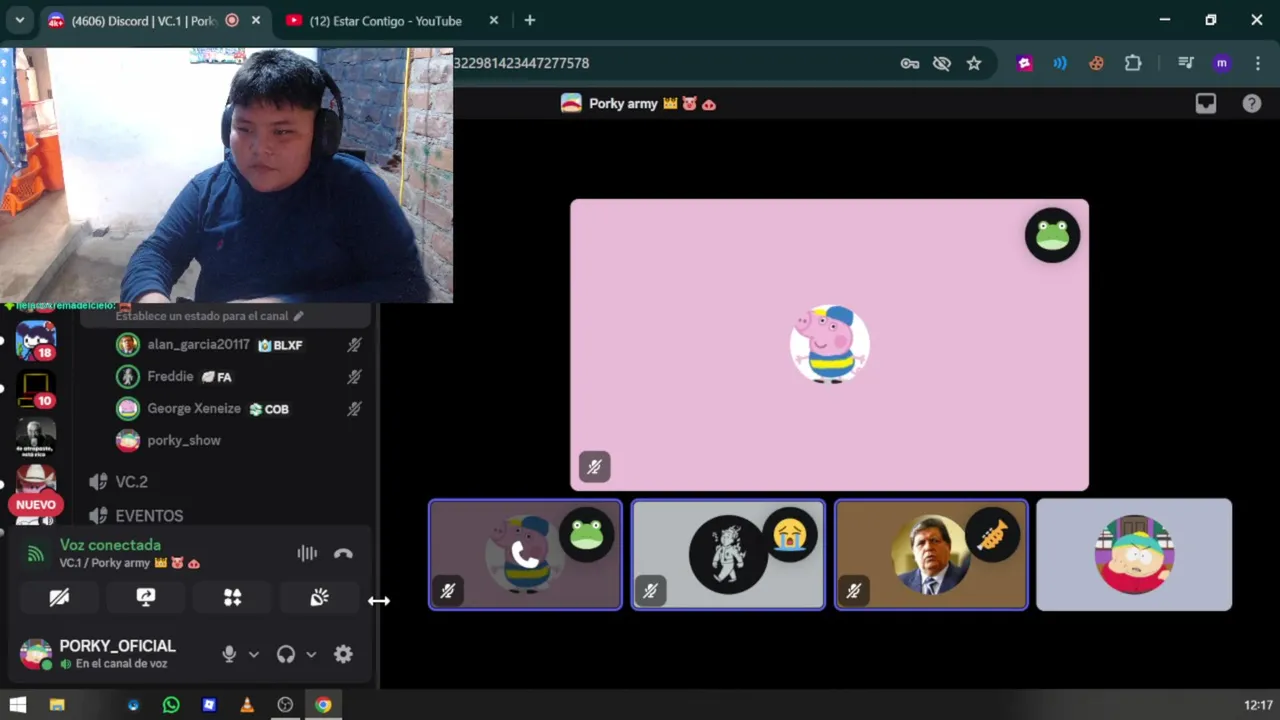Open Chrome three-dot menu
The image size is (1280, 720).
pos(1258,63)
